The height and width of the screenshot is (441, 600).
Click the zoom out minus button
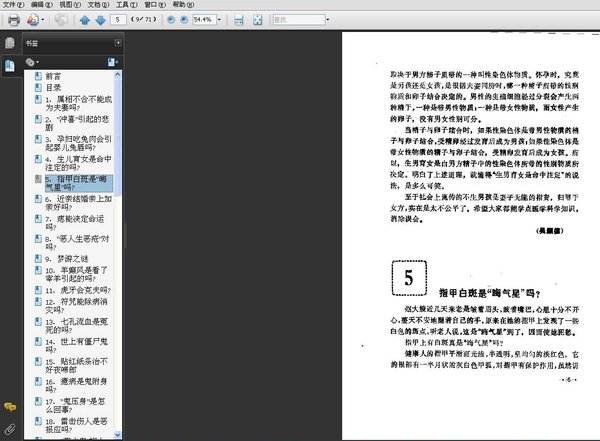(x=171, y=20)
